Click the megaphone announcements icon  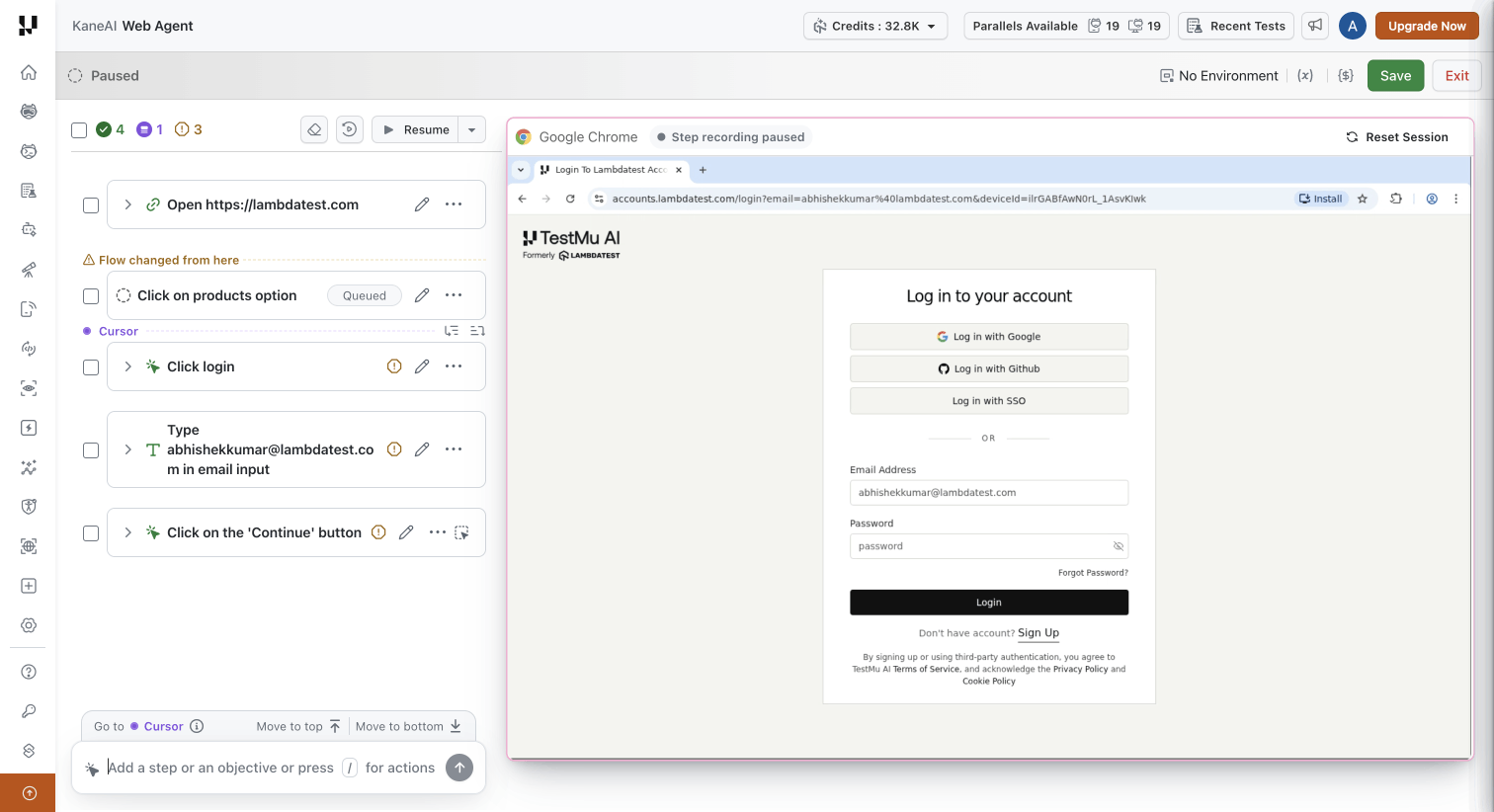1315,26
